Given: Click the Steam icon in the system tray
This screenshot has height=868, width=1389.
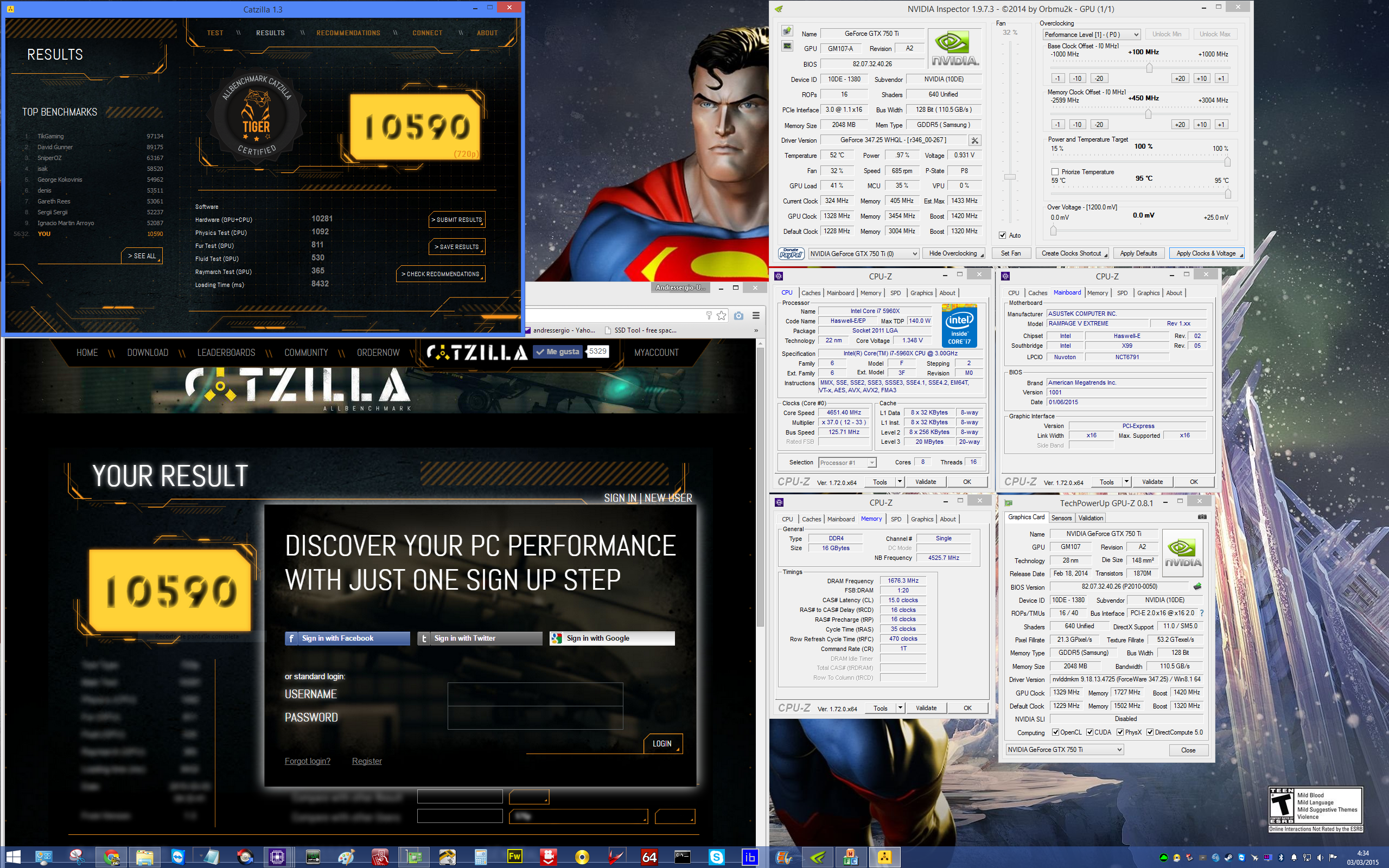Looking at the screenshot, I should pos(1228,857).
